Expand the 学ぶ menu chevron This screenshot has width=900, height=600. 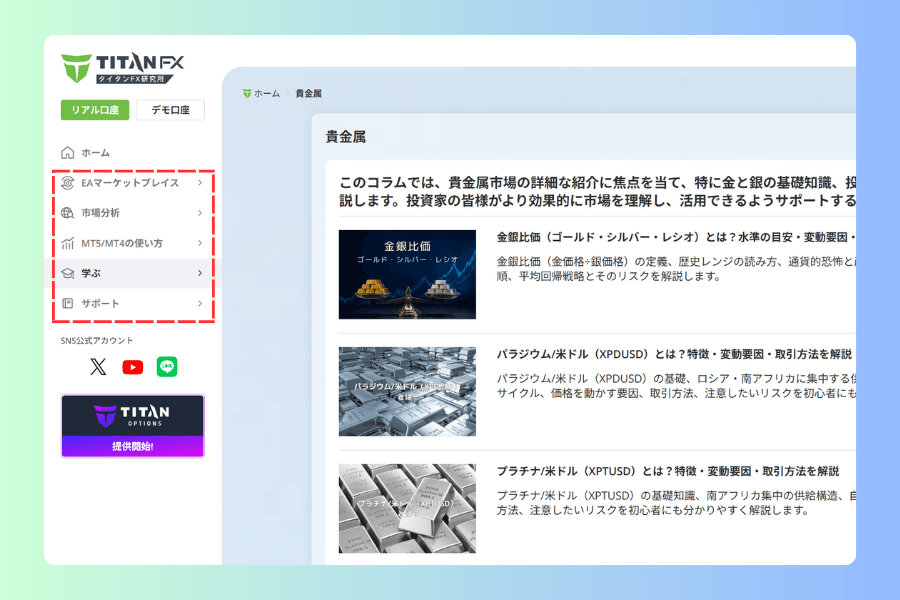point(200,273)
